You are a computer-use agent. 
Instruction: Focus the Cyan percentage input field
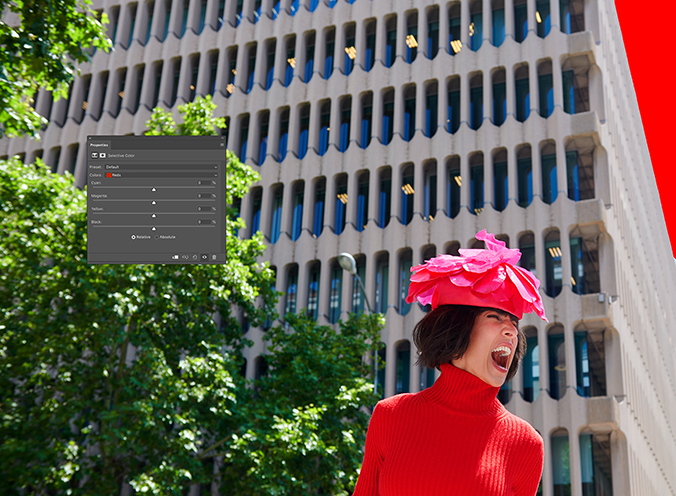202,183
